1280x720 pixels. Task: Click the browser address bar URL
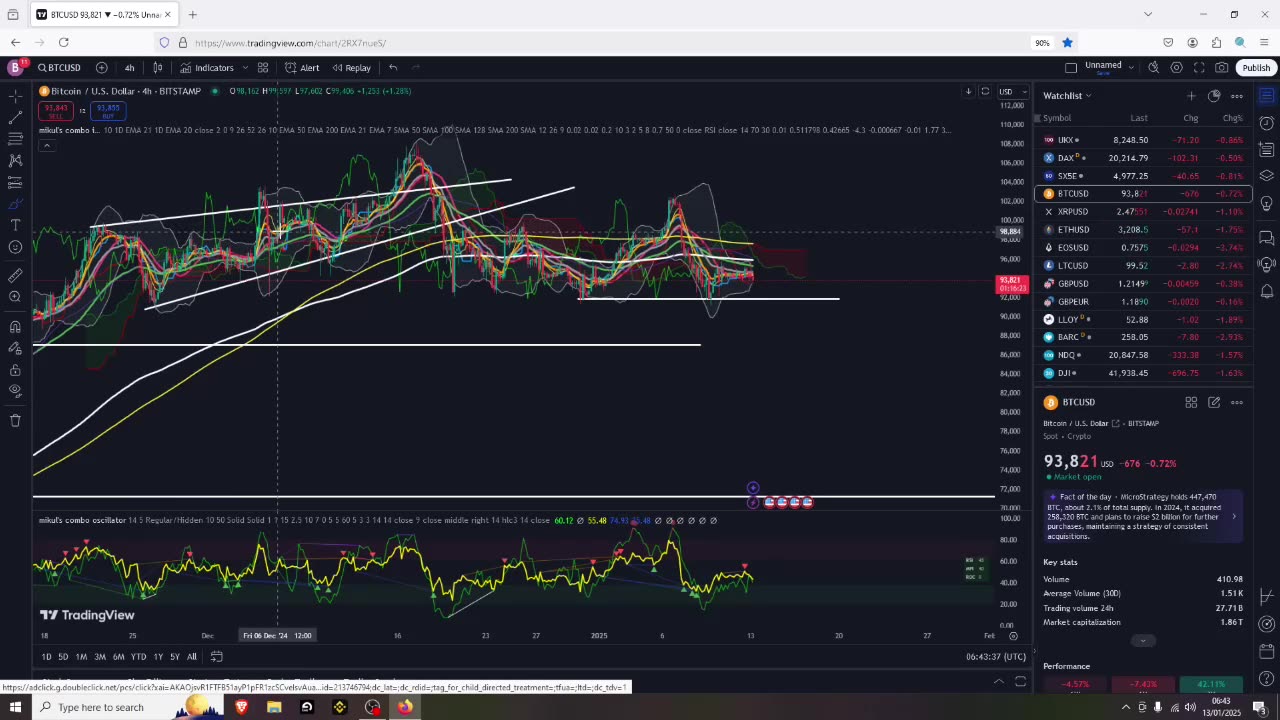(x=290, y=43)
